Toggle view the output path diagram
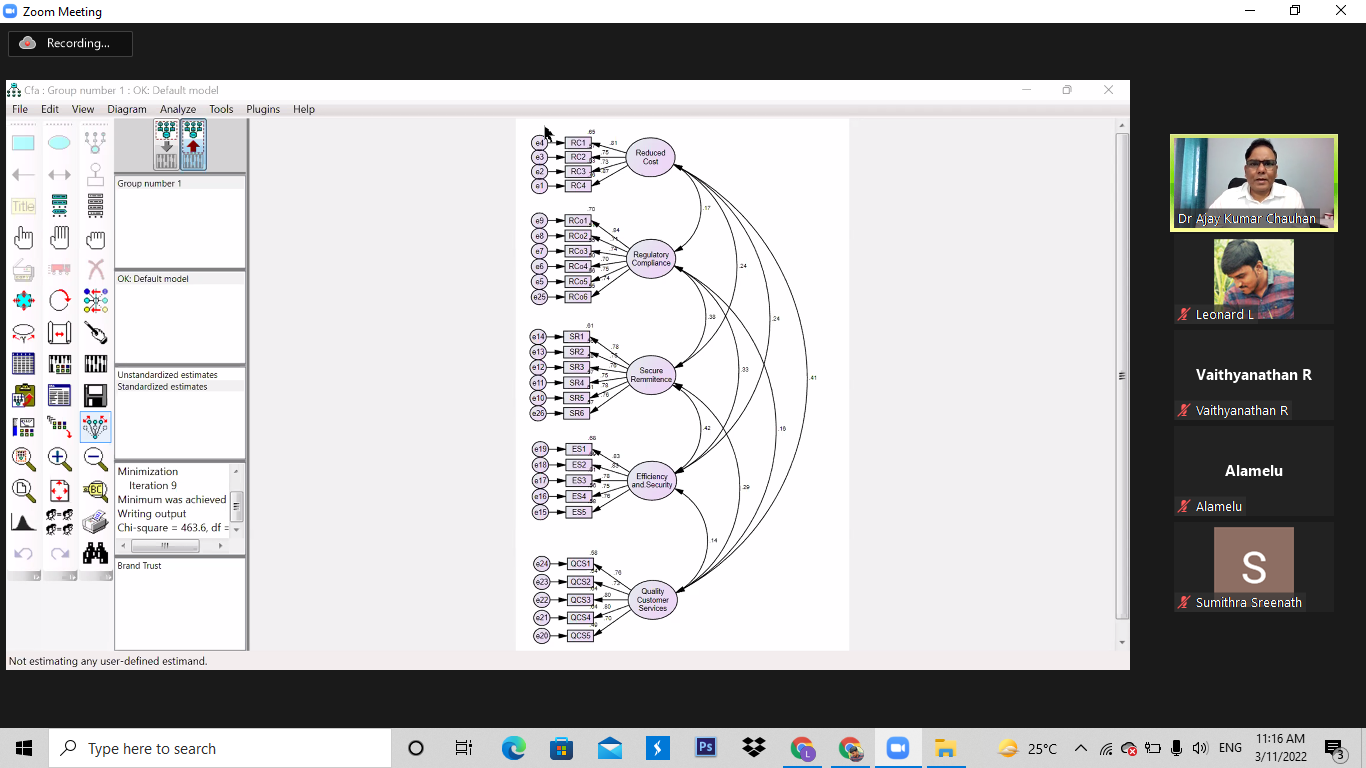The width and height of the screenshot is (1366, 768). click(193, 145)
